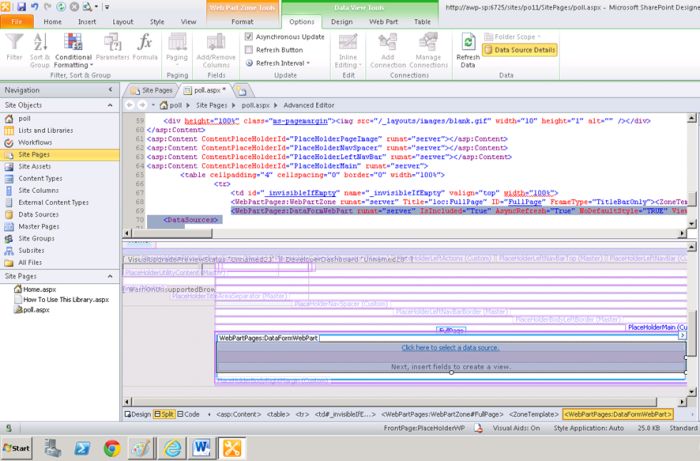Click the Lists and Libraries item

tap(47, 130)
